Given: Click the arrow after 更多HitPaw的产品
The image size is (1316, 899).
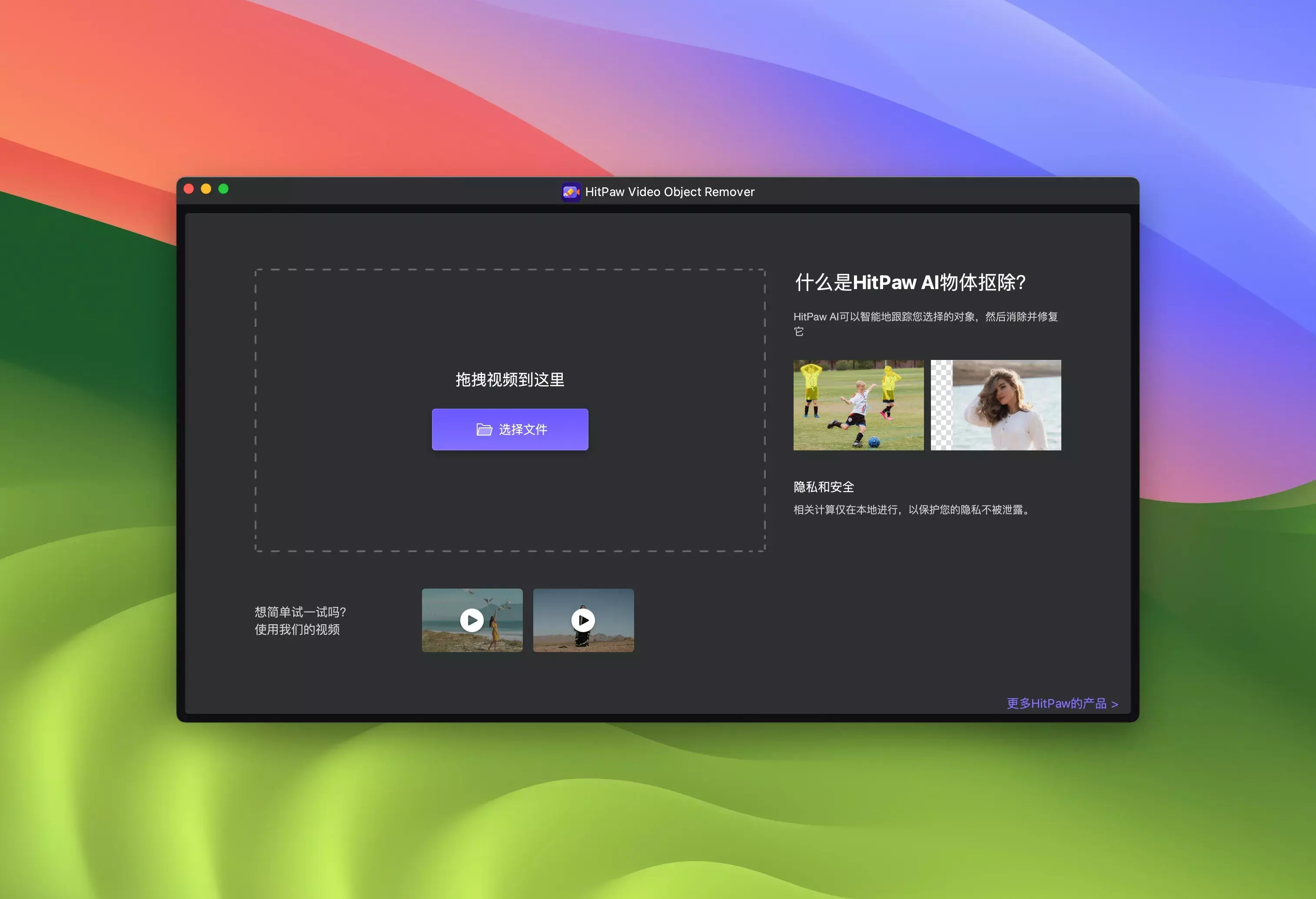Looking at the screenshot, I should click(1114, 704).
